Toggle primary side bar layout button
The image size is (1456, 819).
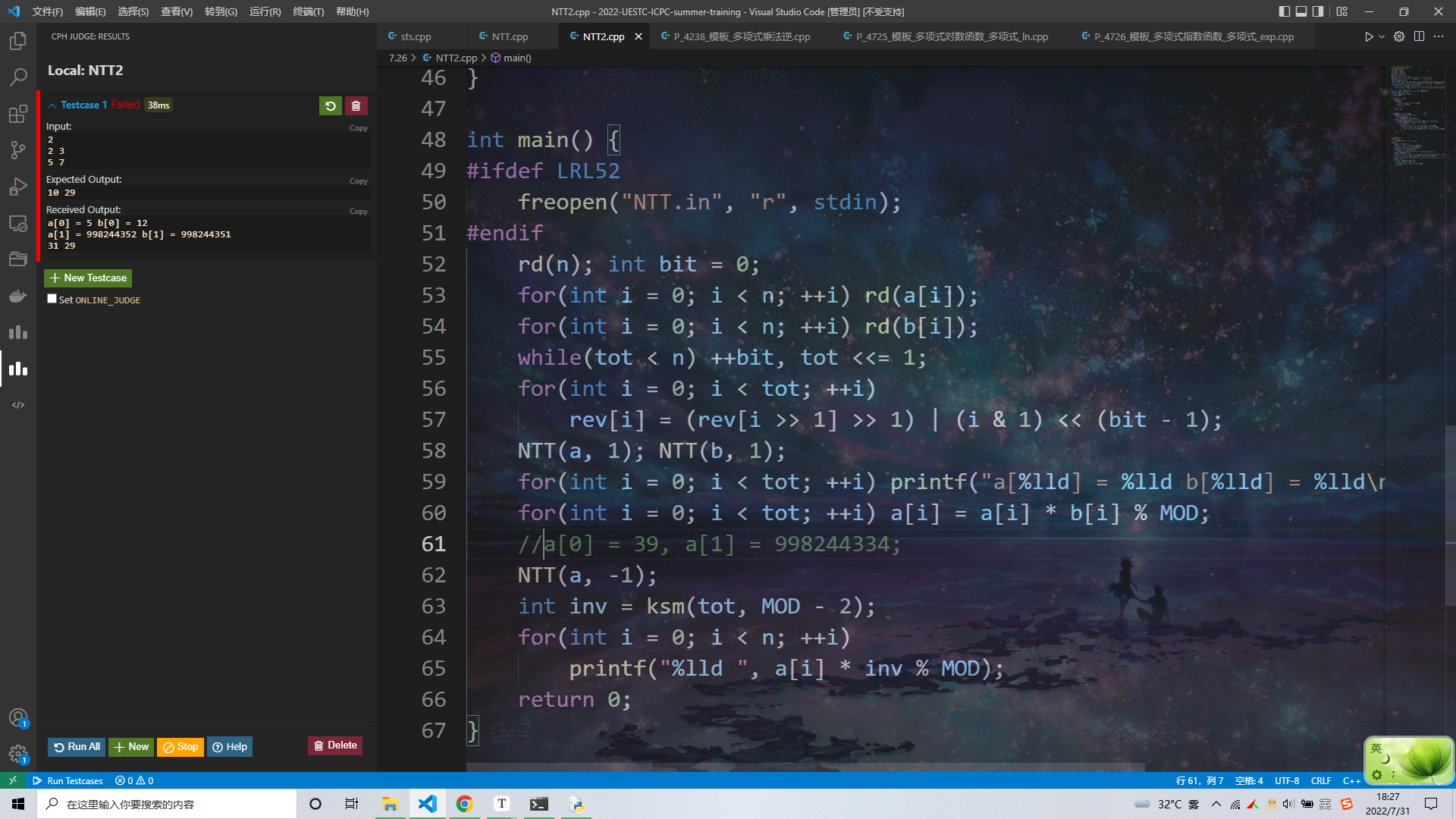click(1284, 11)
